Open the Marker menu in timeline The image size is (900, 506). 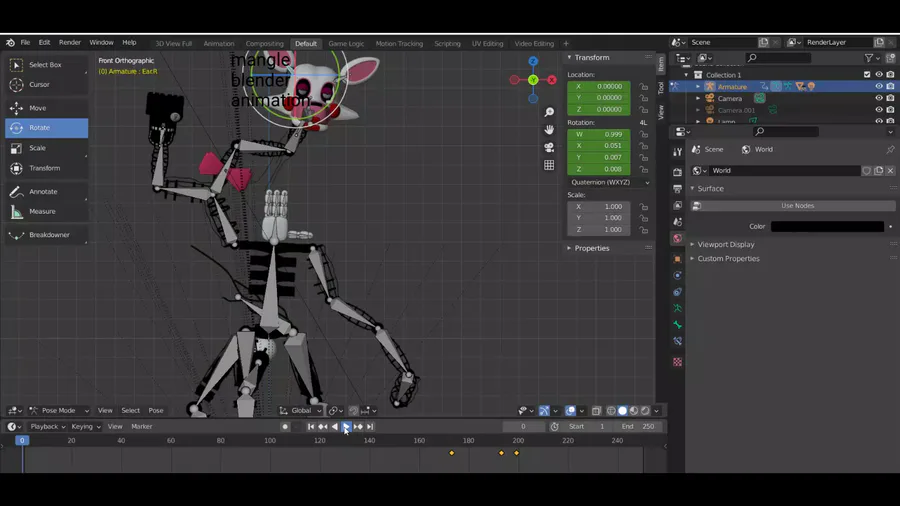click(142, 427)
